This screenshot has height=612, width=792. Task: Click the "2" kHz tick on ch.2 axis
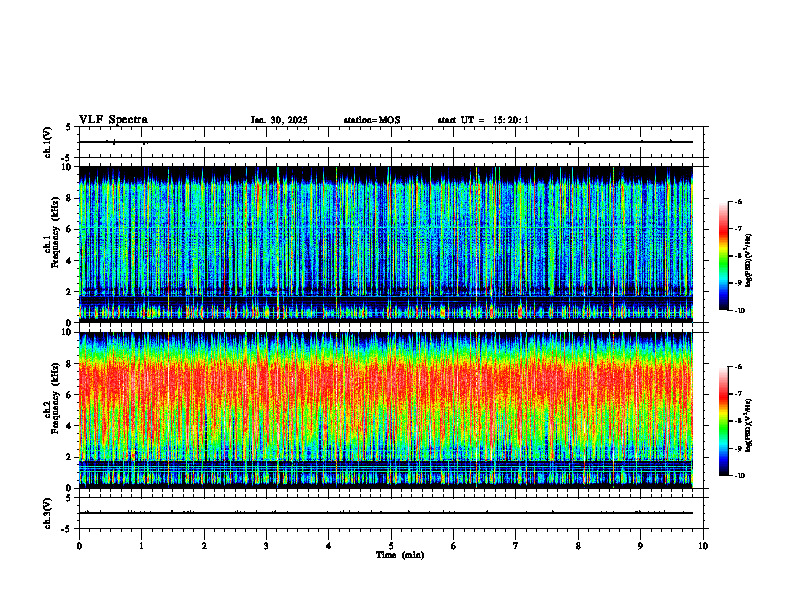pos(70,457)
